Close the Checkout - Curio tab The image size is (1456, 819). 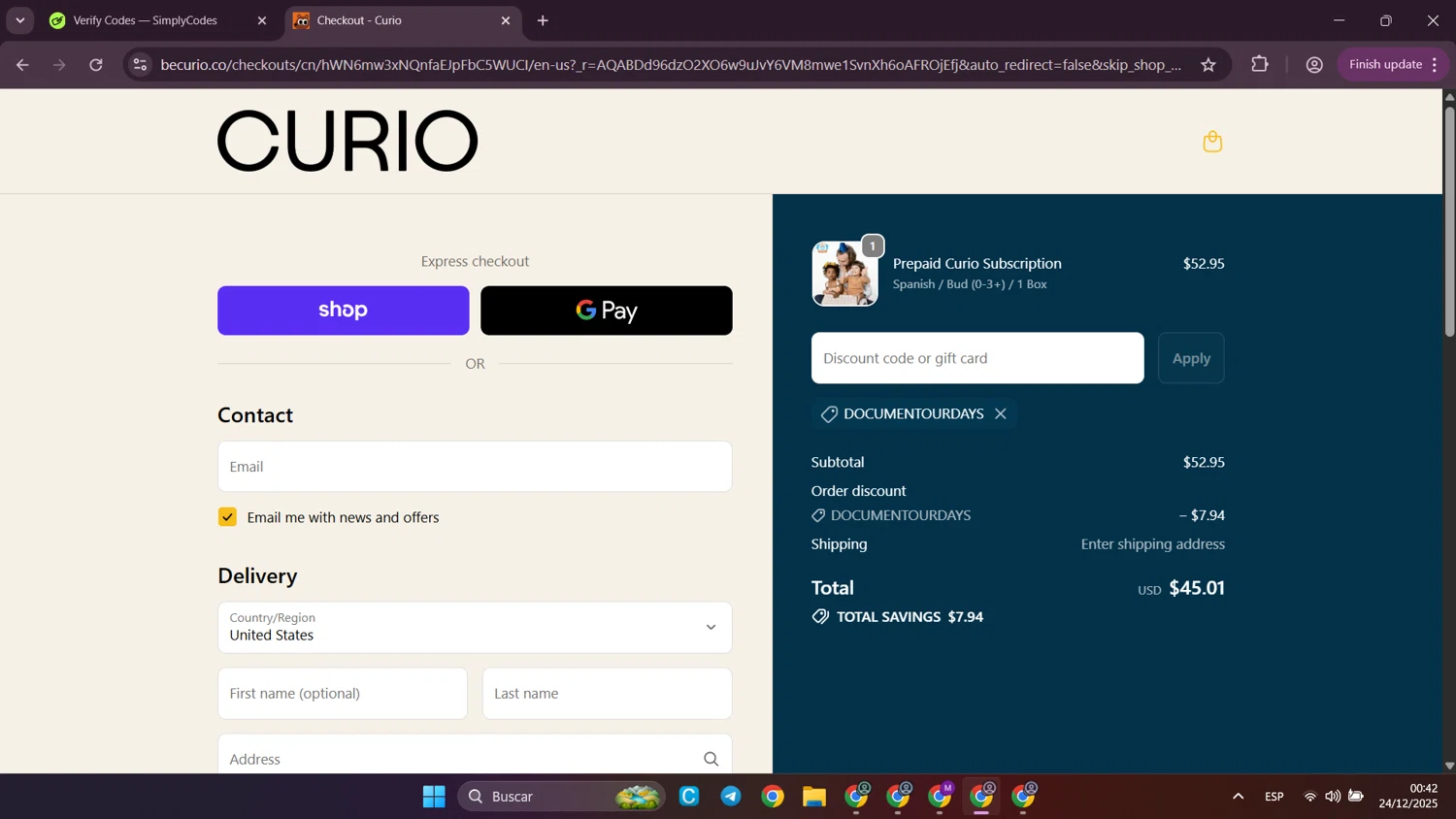tap(506, 20)
